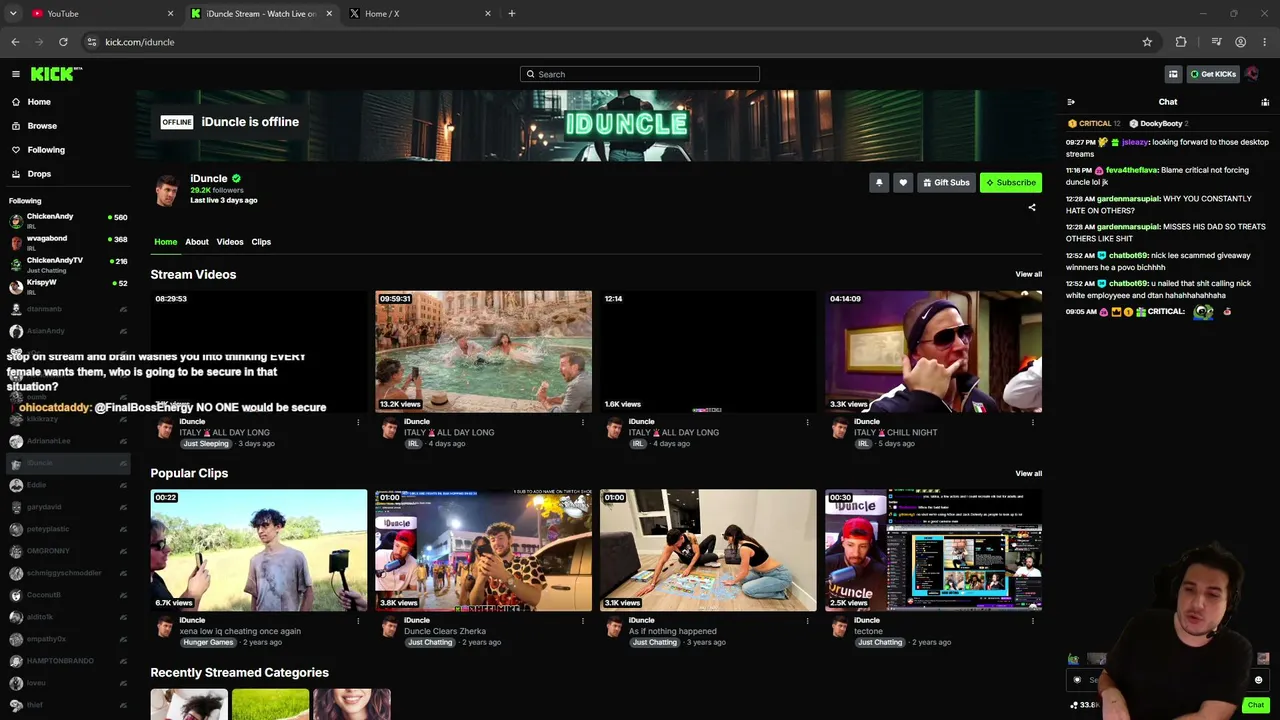Collapse the chat panel with arrow icon

pos(1071,102)
